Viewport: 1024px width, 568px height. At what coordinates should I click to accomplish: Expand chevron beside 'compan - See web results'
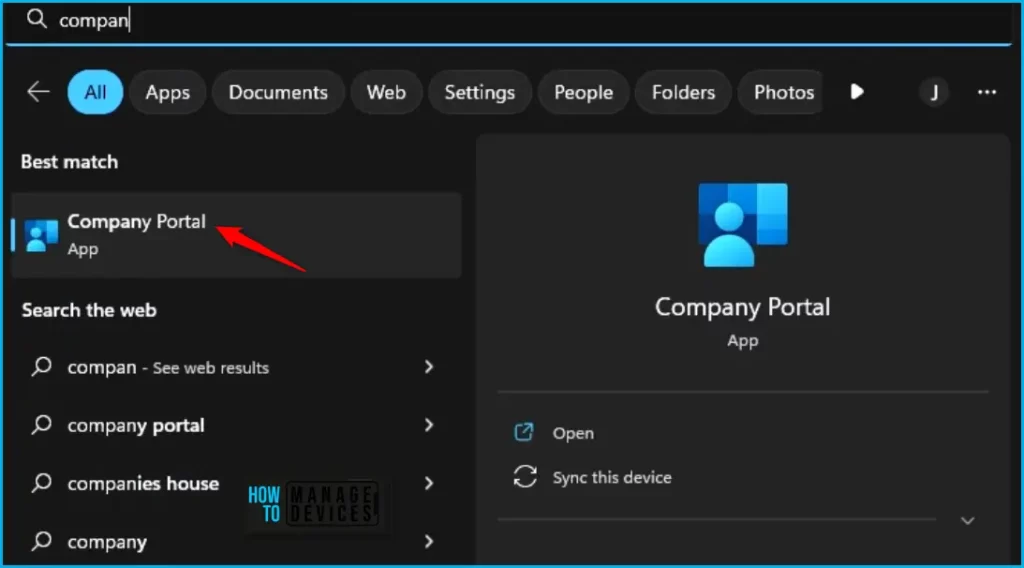(x=428, y=367)
